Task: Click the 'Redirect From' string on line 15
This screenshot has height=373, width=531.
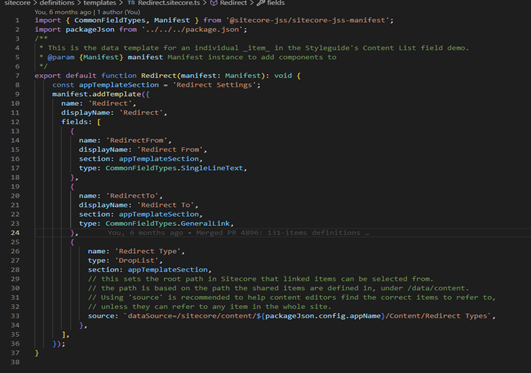Action: point(170,149)
